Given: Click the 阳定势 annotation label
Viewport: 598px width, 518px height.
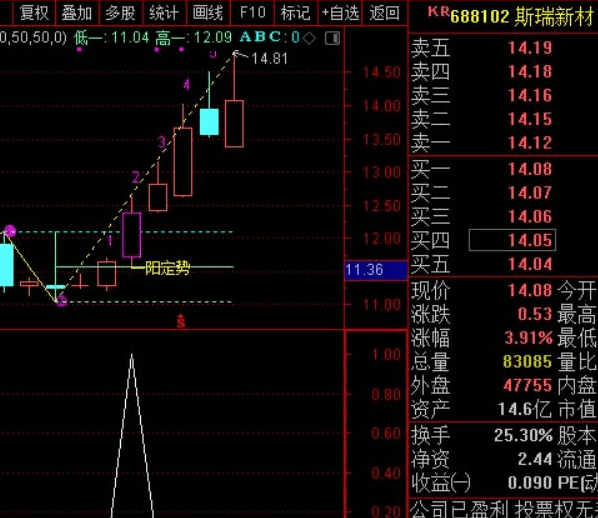Looking at the screenshot, I should 167,268.
